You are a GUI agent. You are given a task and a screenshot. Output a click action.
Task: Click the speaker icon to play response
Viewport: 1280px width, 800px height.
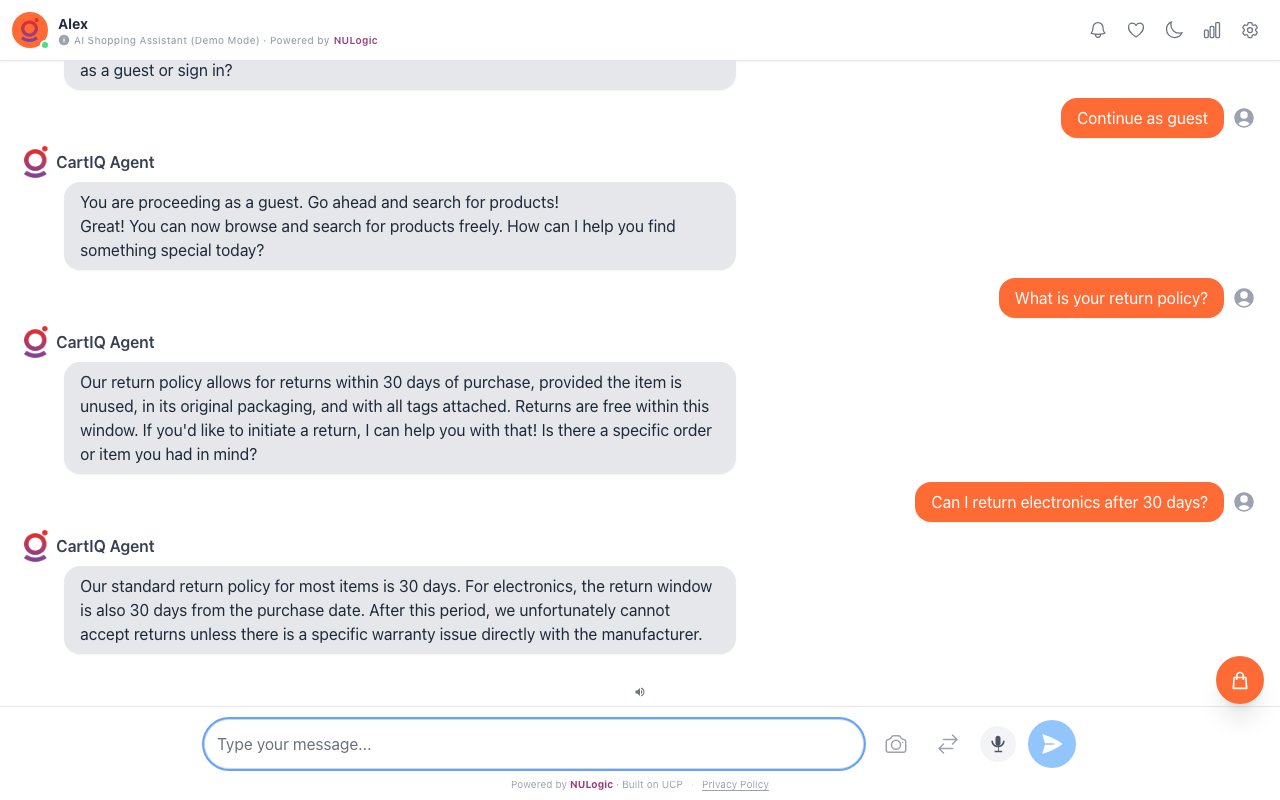[640, 691]
